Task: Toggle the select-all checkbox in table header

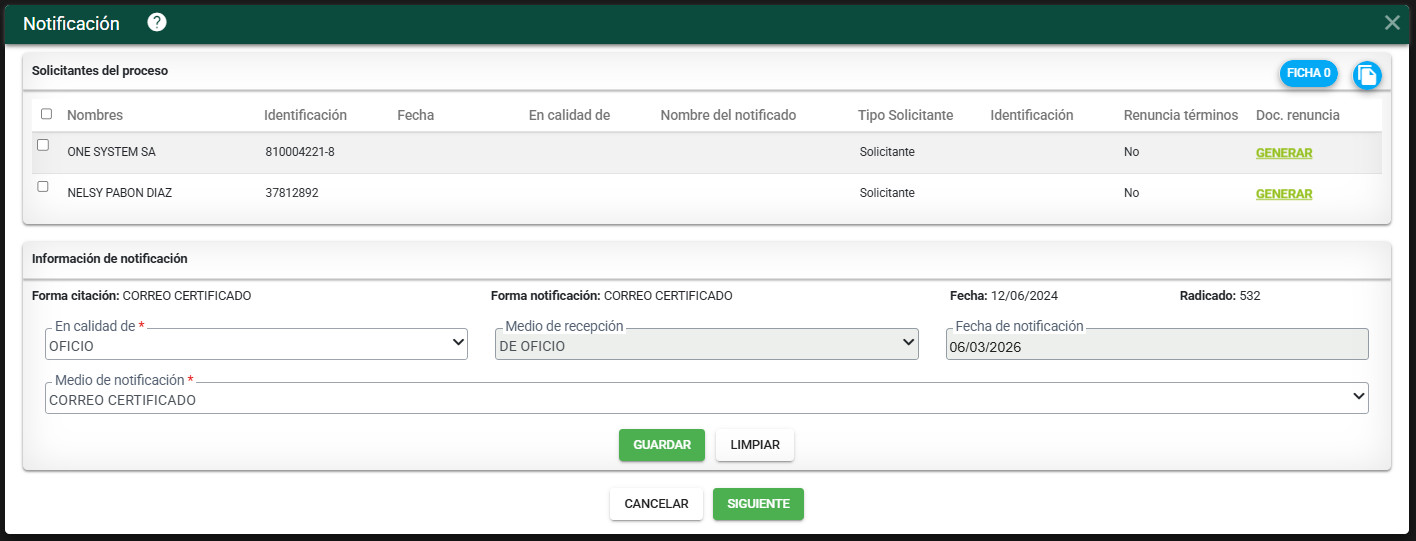Action: 46,114
